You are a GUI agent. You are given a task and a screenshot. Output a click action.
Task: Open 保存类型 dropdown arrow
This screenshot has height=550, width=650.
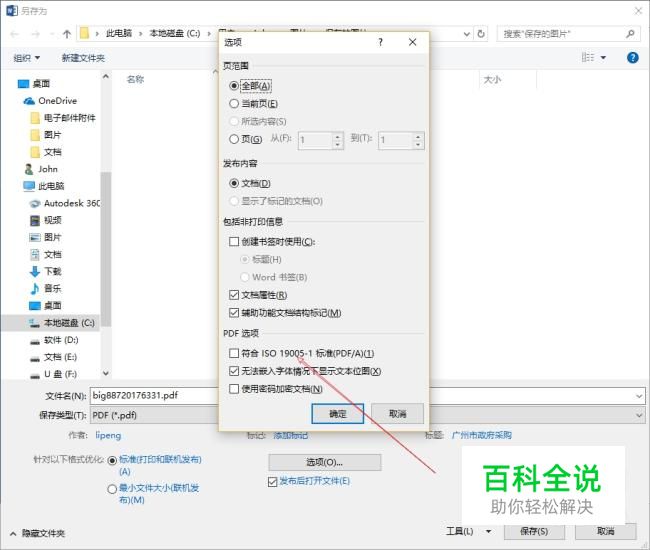pyautogui.click(x=639, y=415)
